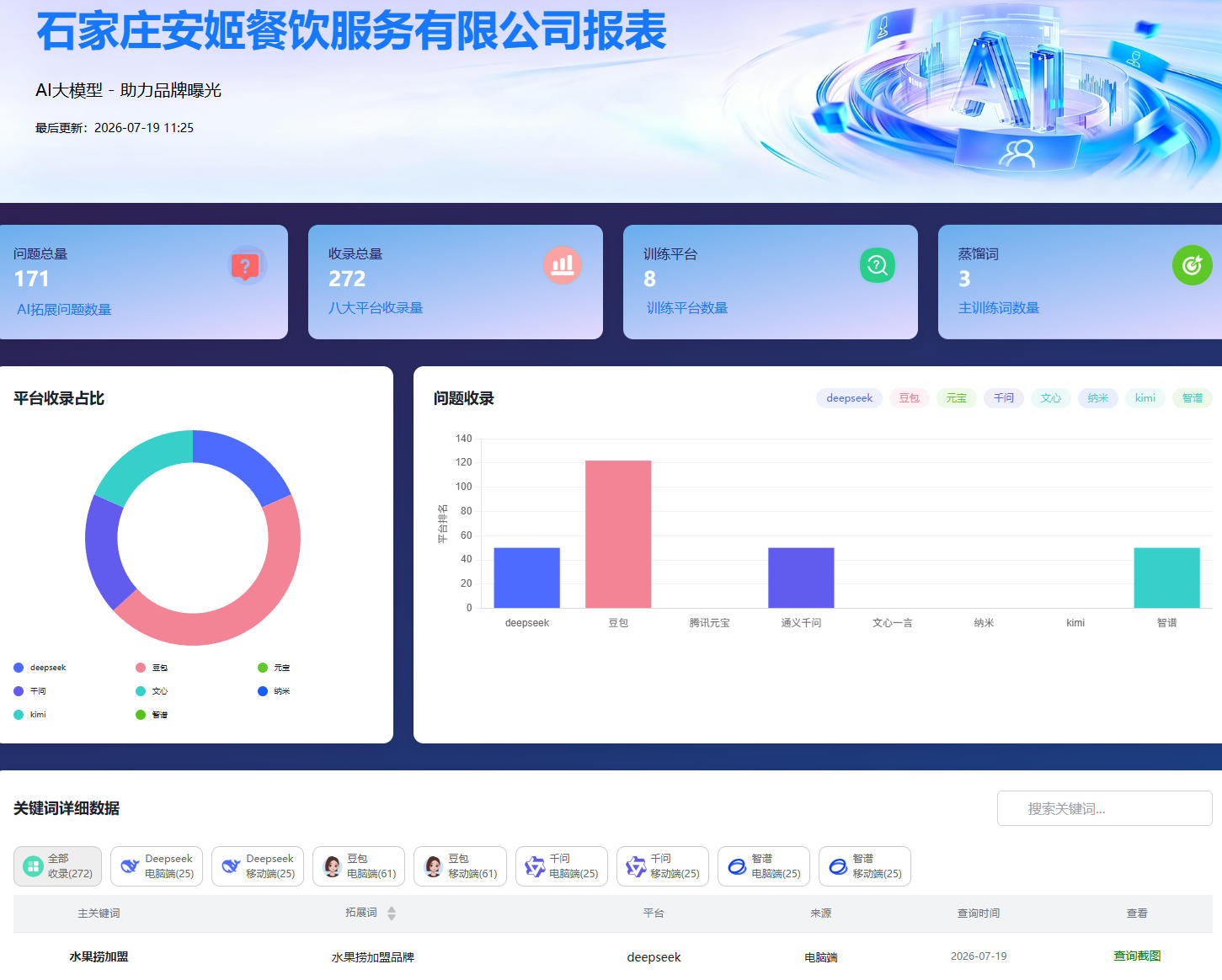This screenshot has width=1222, height=980.
Task: Click the 查询时间 column header
Action: click(979, 913)
